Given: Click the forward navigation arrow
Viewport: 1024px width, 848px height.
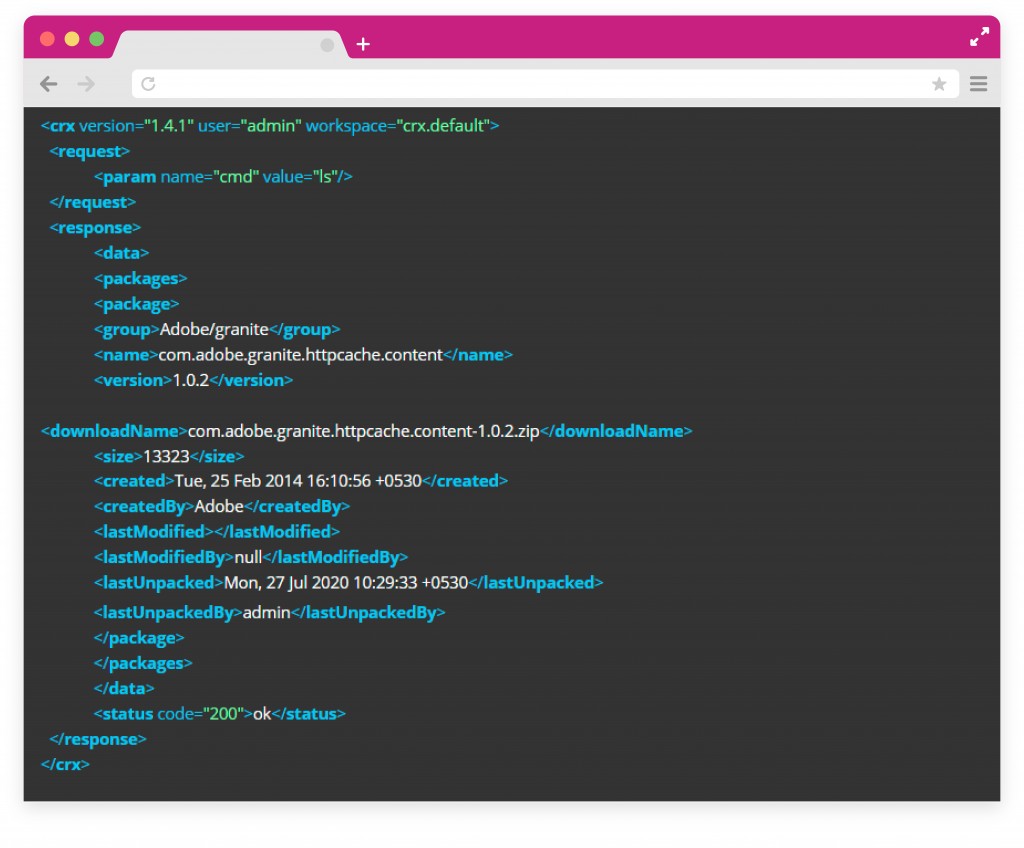Looking at the screenshot, I should 86,84.
